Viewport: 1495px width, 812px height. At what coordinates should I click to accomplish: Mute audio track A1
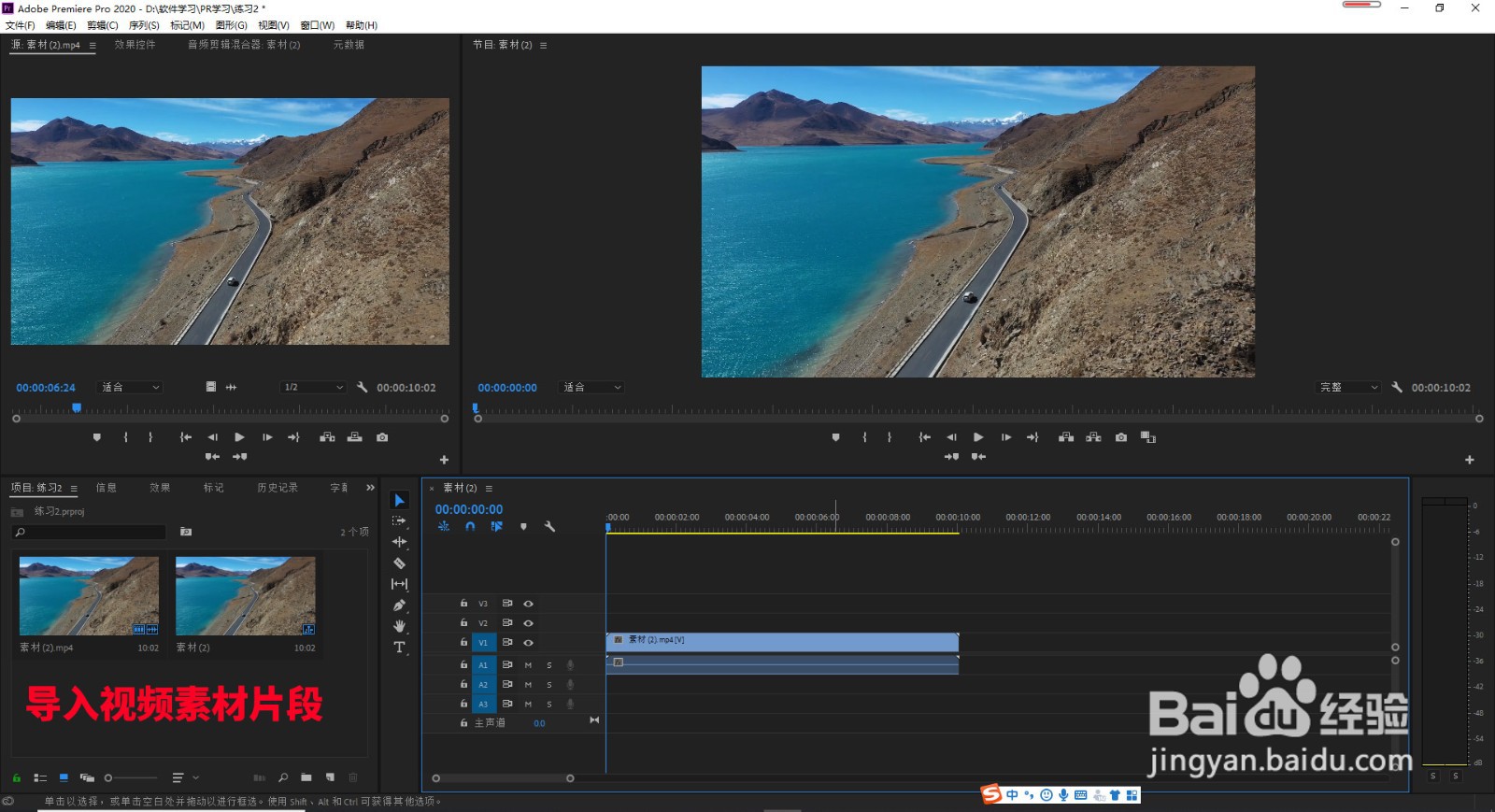click(528, 665)
